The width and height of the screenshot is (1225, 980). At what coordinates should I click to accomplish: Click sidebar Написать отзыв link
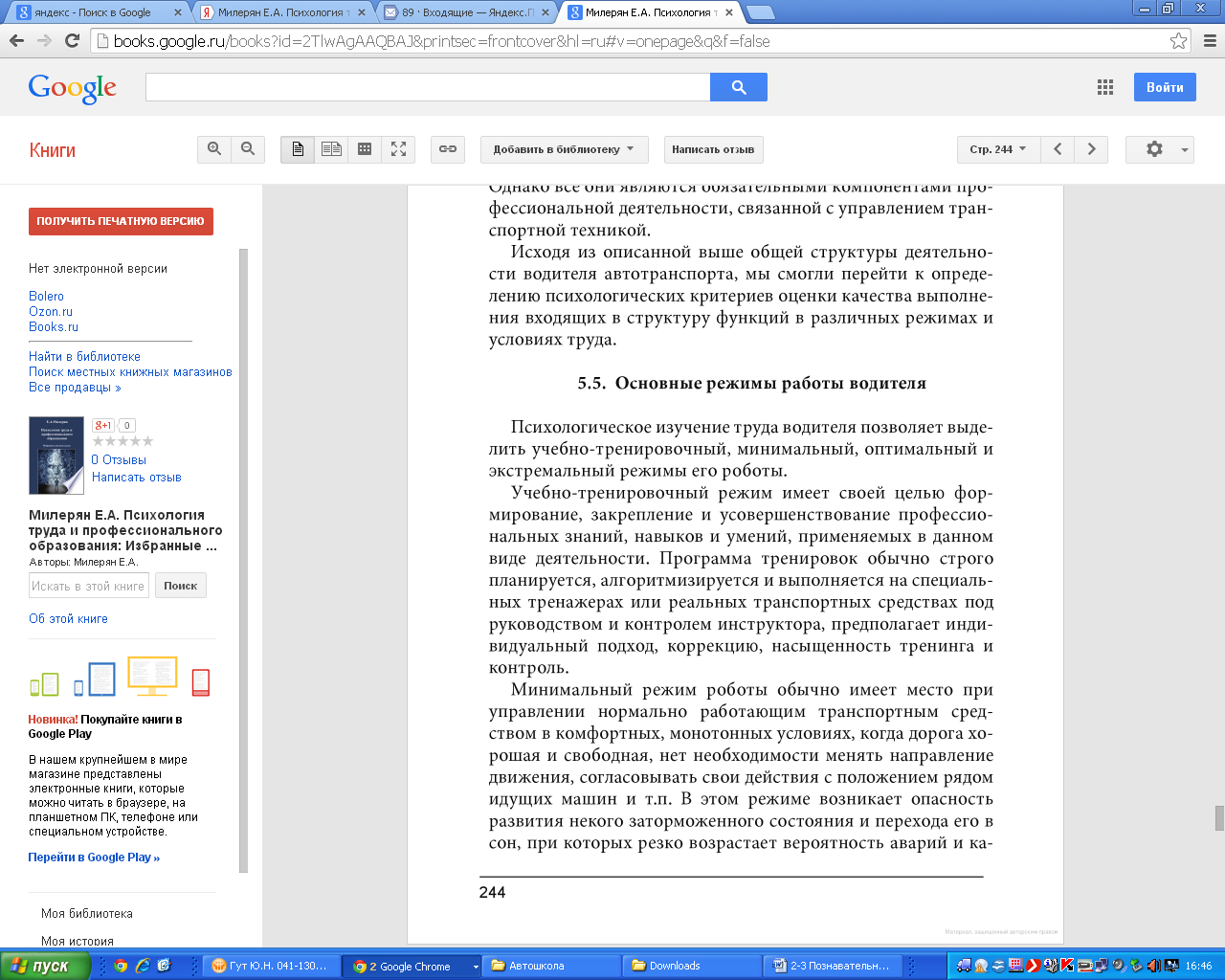137,477
